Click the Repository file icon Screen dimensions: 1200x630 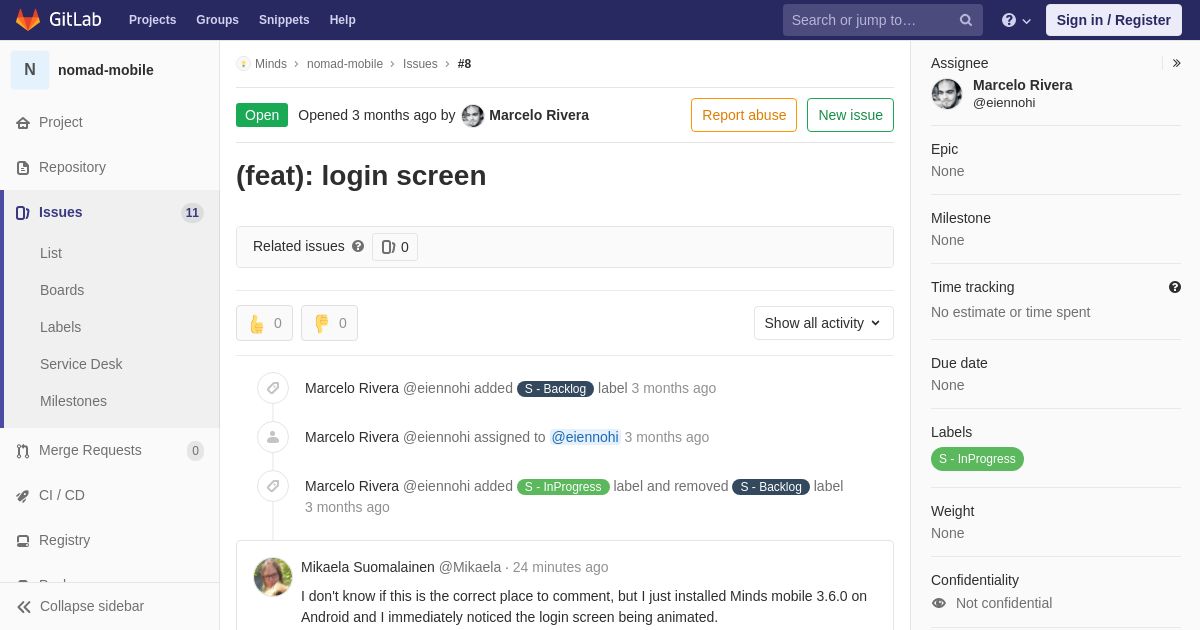click(x=23, y=168)
